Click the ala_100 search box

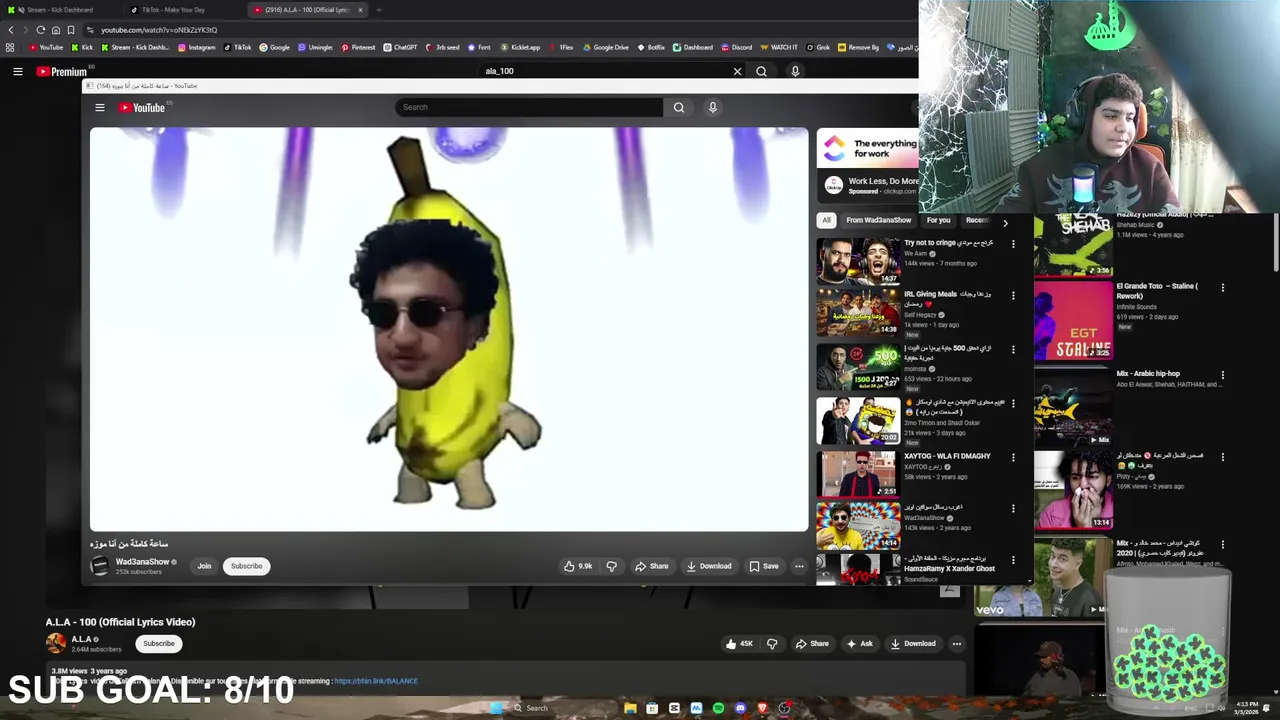[x=605, y=71]
